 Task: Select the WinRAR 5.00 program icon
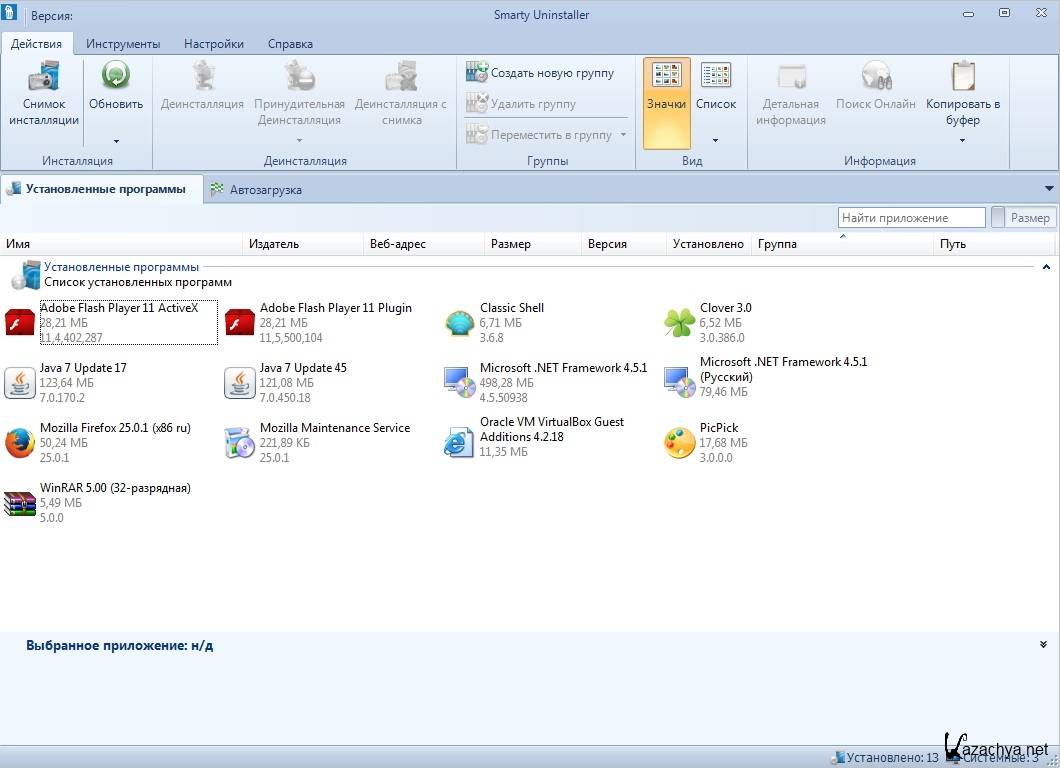(x=20, y=503)
